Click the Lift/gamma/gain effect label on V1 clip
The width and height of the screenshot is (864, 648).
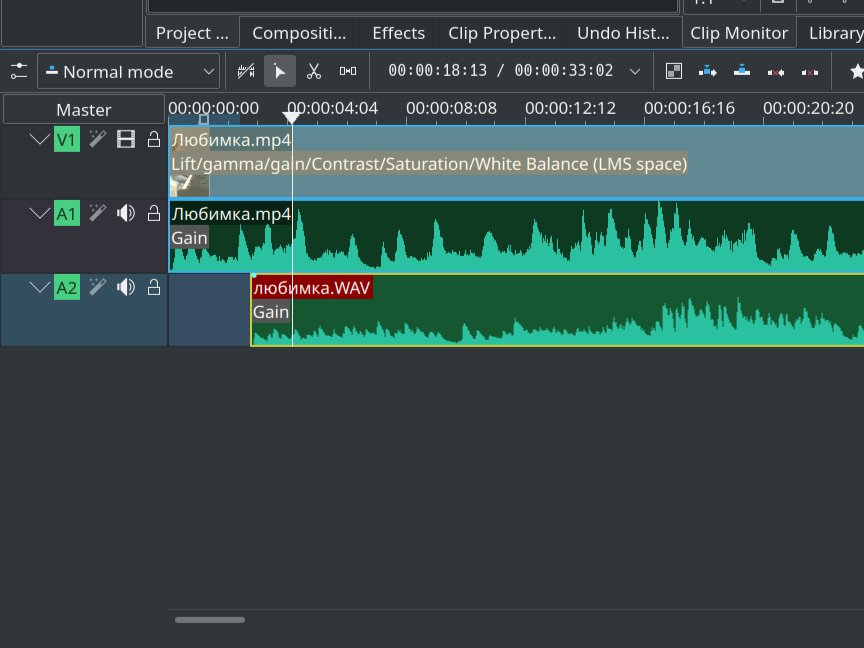click(429, 164)
